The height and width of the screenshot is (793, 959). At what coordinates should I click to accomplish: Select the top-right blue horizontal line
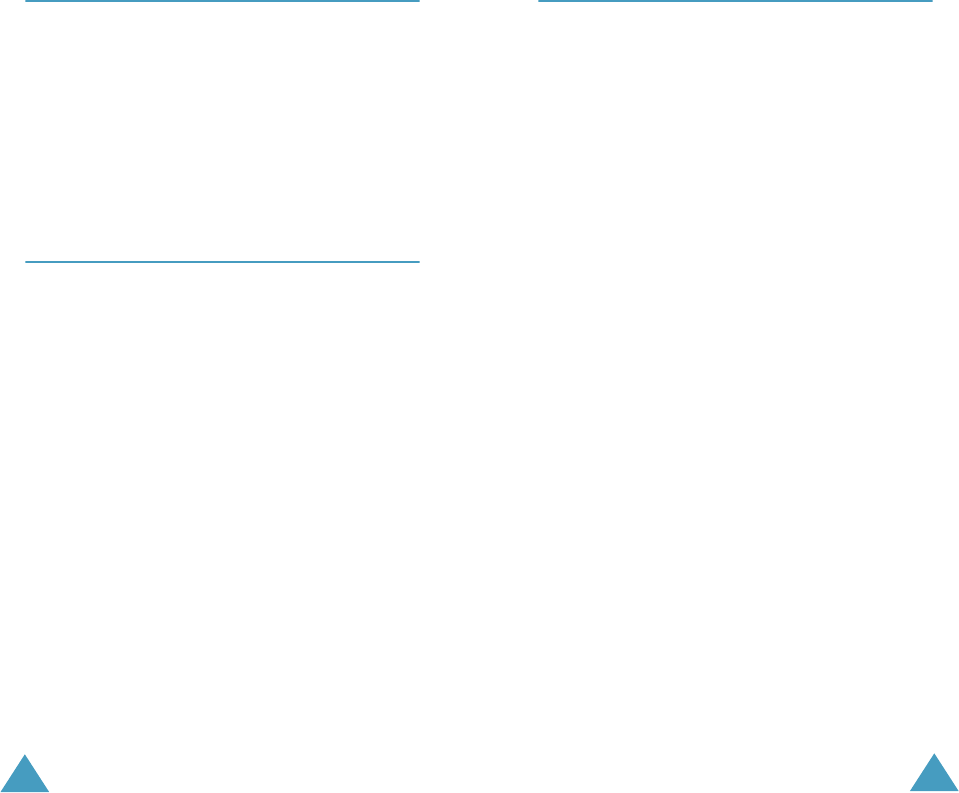coord(735,1)
